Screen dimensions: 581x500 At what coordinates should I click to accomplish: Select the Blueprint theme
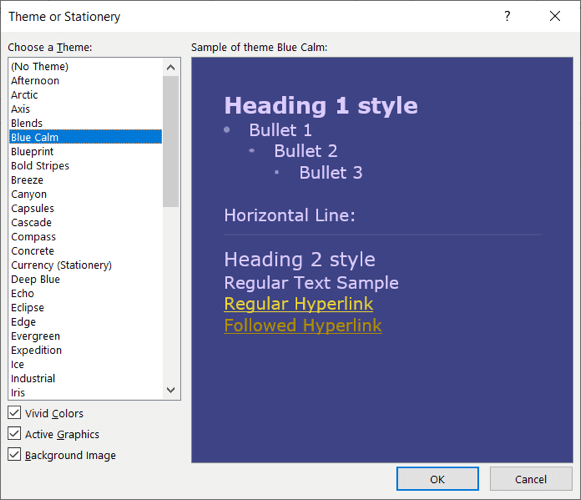(86, 152)
